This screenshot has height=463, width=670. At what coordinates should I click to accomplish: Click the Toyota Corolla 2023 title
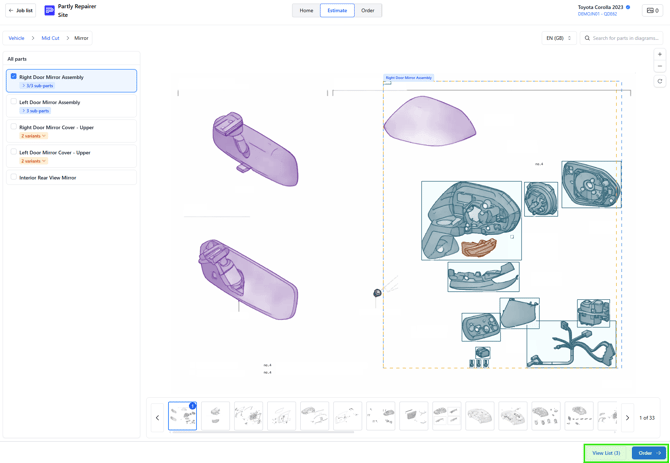click(x=600, y=7)
